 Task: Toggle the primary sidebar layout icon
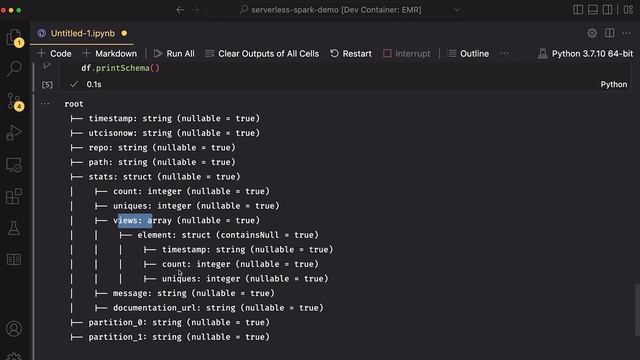[578, 10]
